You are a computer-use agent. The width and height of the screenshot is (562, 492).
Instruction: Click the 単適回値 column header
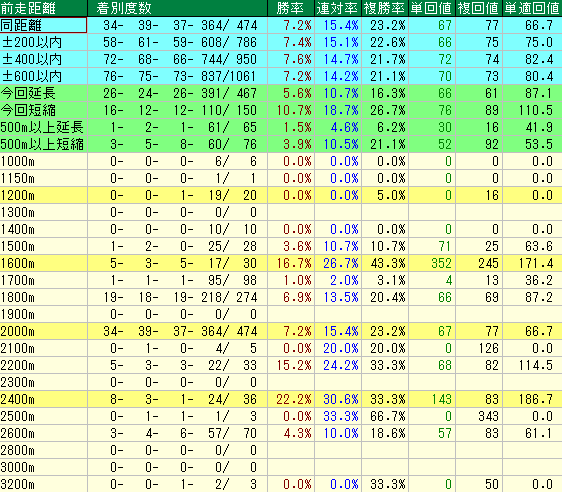click(x=532, y=8)
